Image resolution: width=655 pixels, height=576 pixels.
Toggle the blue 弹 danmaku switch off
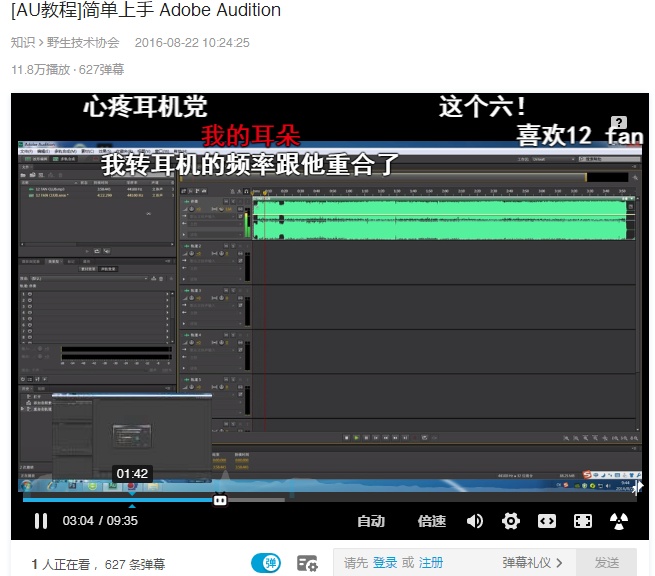pos(266,563)
